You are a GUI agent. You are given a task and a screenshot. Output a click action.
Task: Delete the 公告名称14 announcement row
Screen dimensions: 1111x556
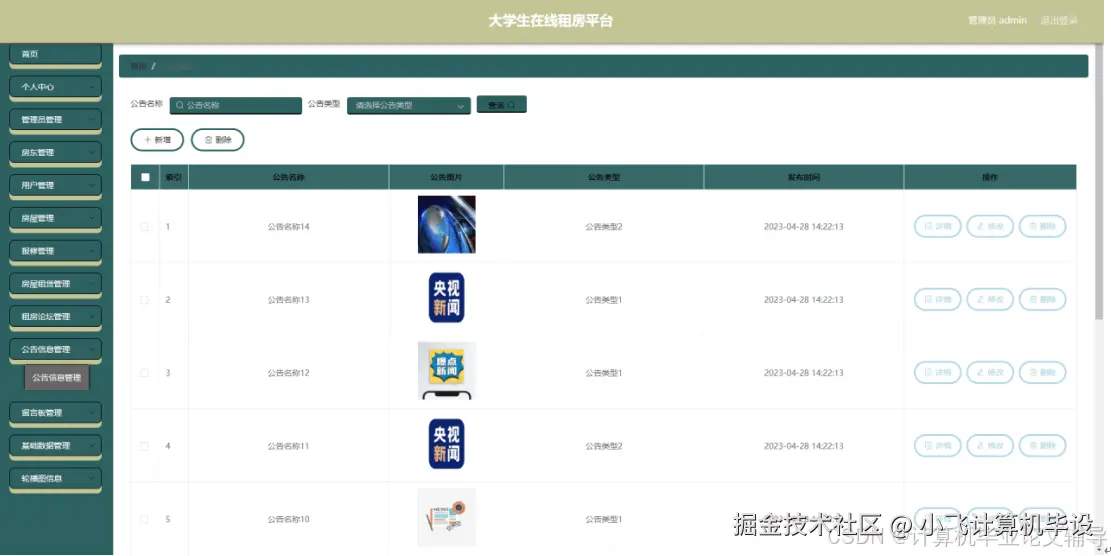pyautogui.click(x=1042, y=227)
